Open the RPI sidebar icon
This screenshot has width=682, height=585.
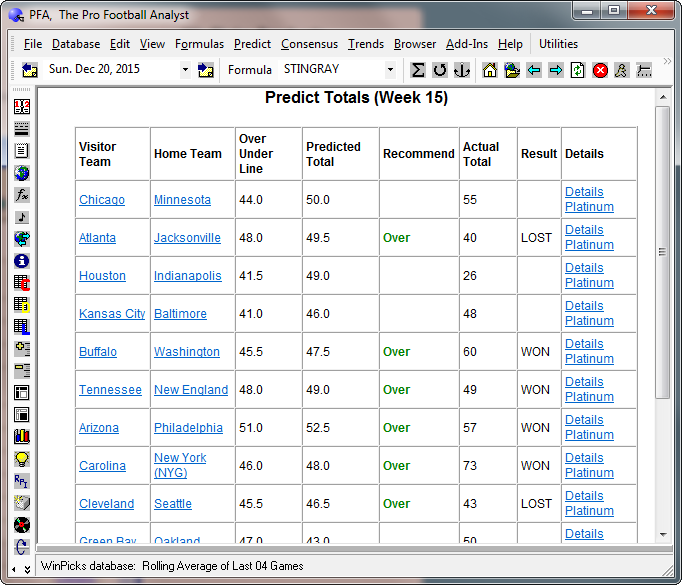[22, 481]
